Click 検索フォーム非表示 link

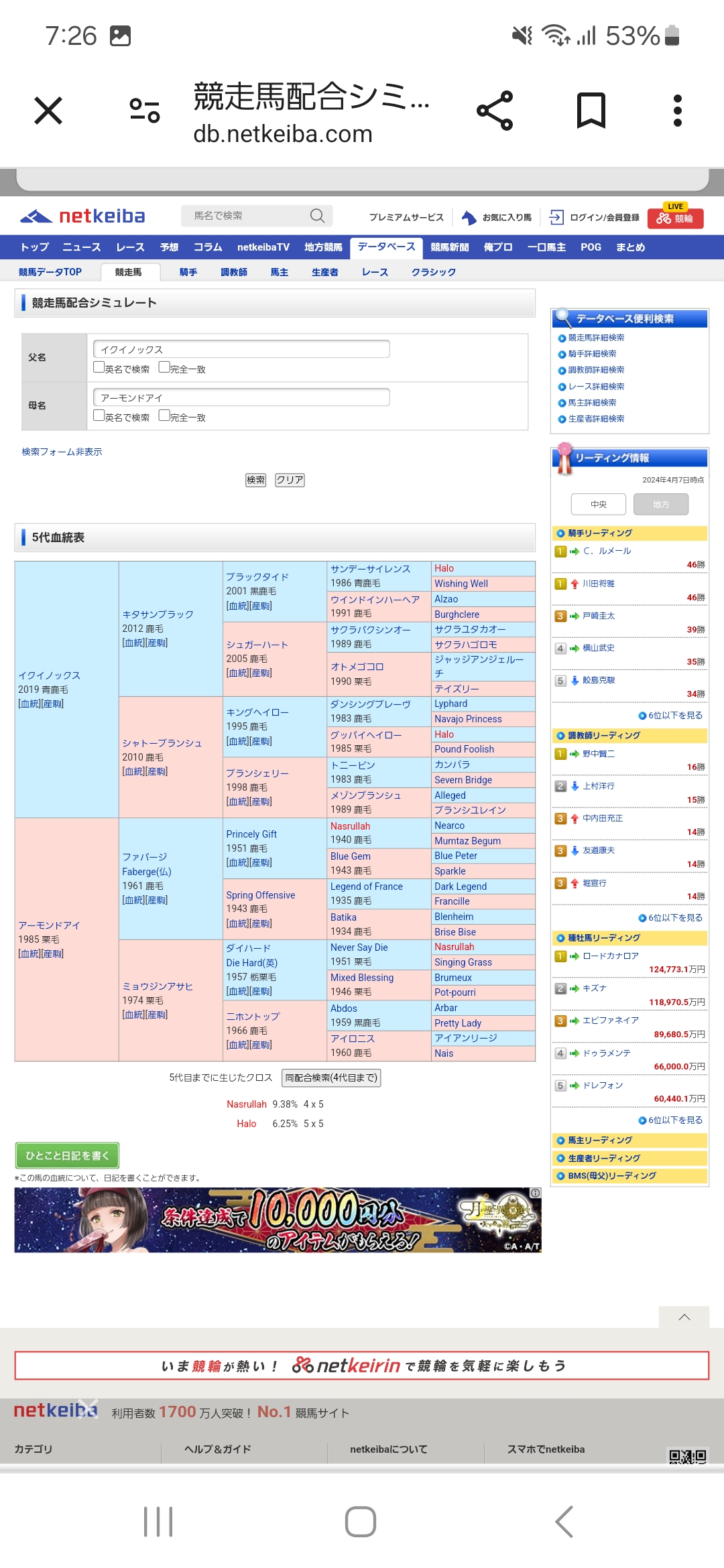point(62,452)
